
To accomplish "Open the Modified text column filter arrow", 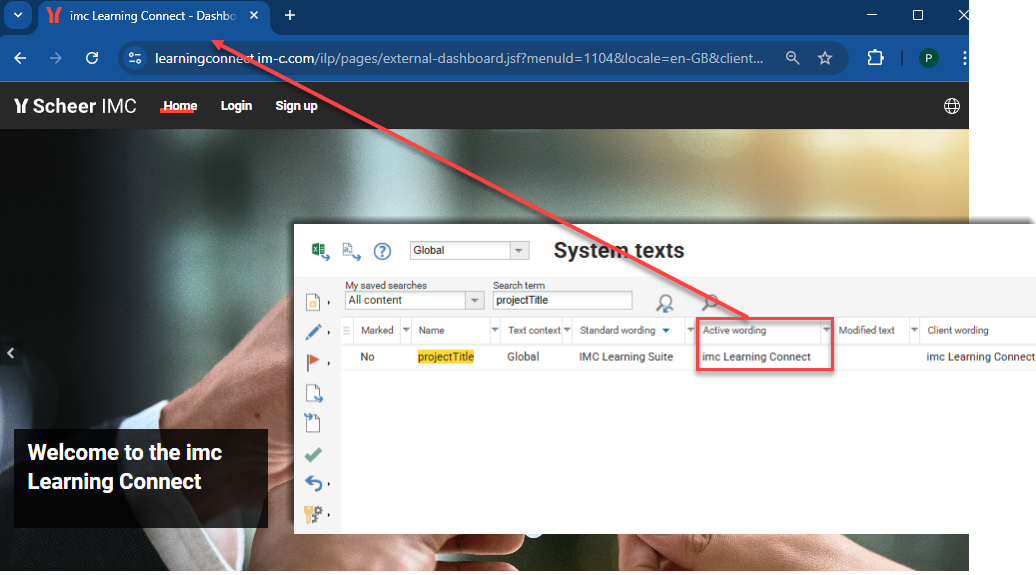I will 914,330.
